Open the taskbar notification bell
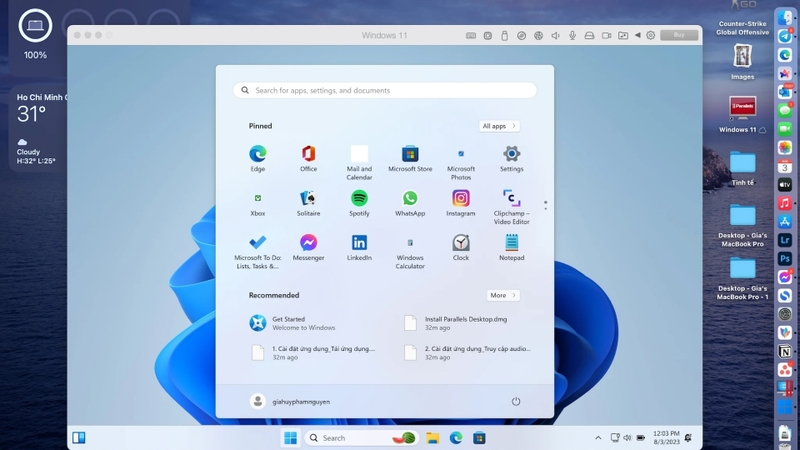This screenshot has width=800, height=450. point(688,438)
